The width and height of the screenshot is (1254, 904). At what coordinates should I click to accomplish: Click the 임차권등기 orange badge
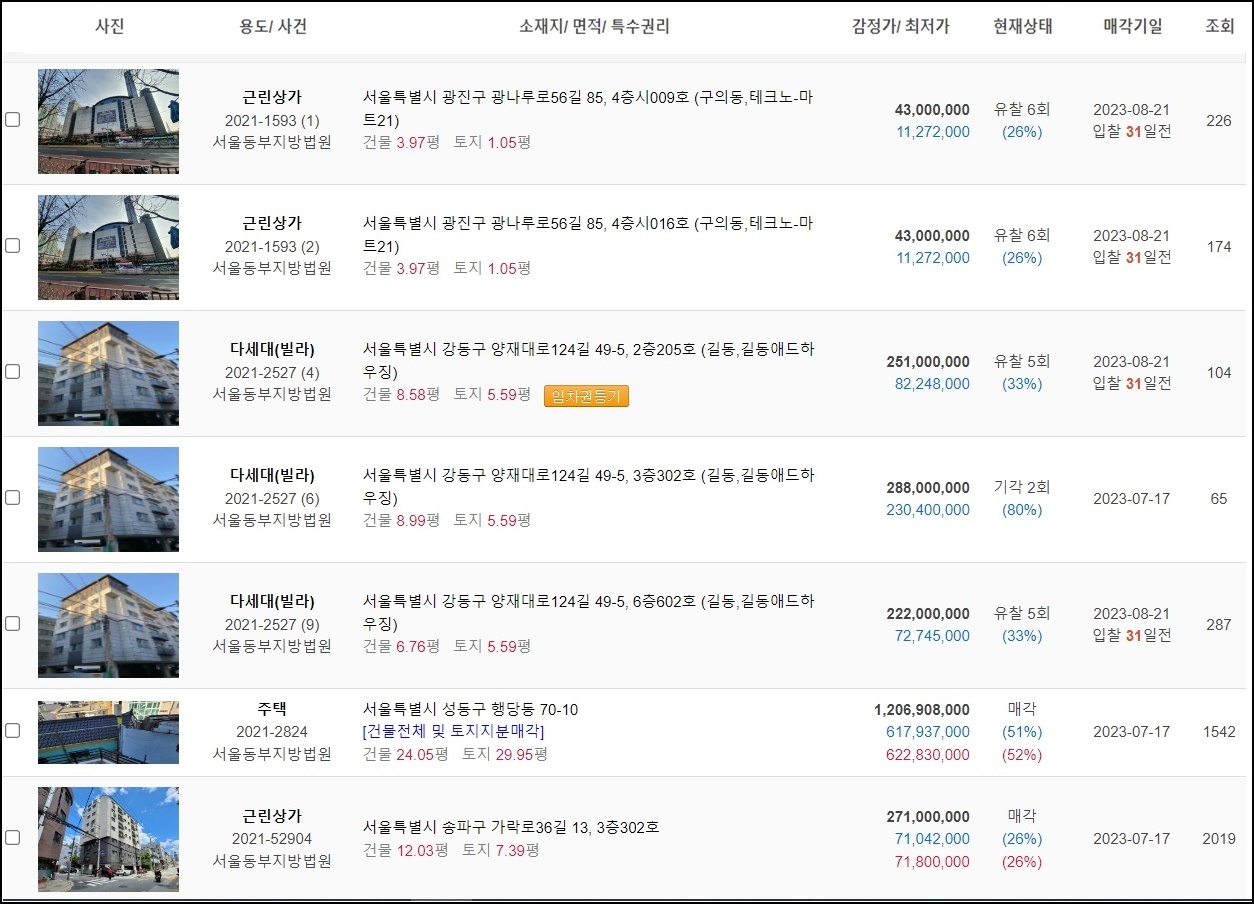[x=586, y=396]
